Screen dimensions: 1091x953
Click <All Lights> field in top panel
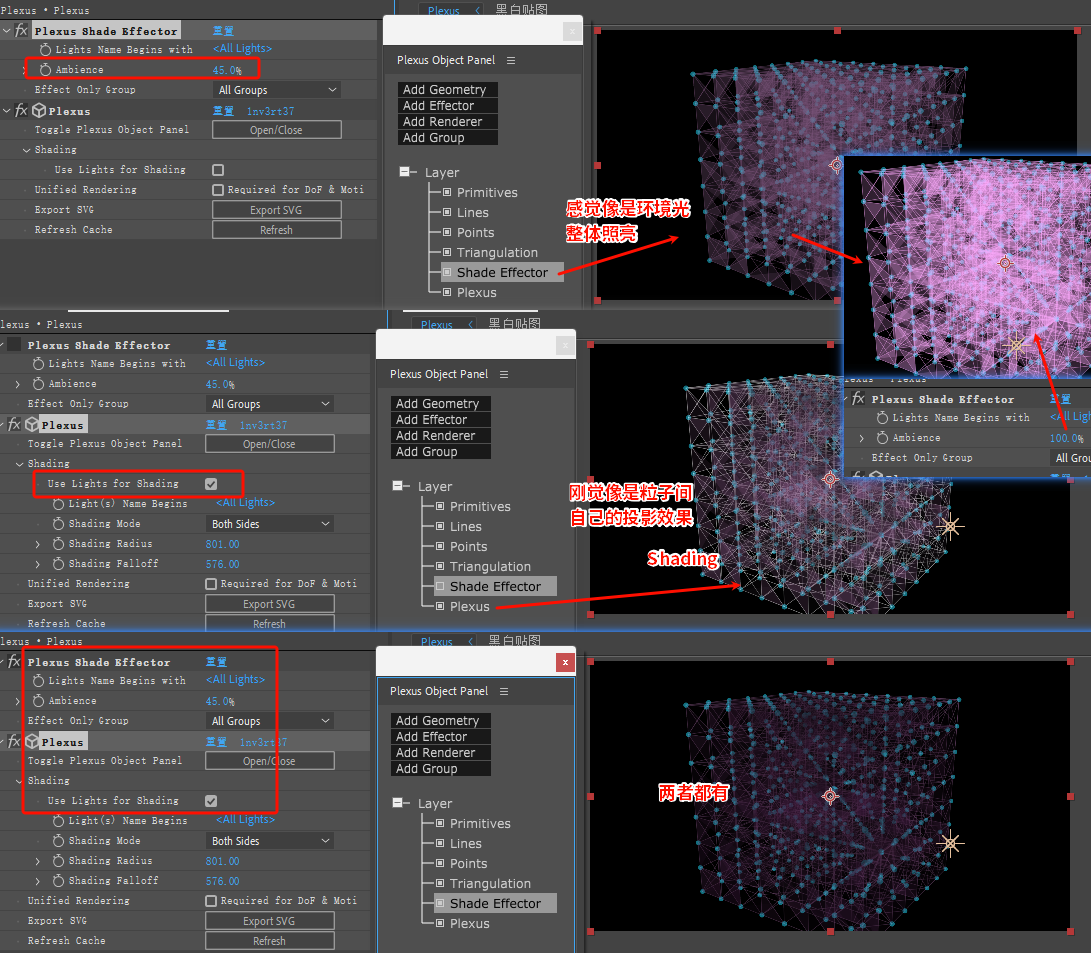point(242,49)
